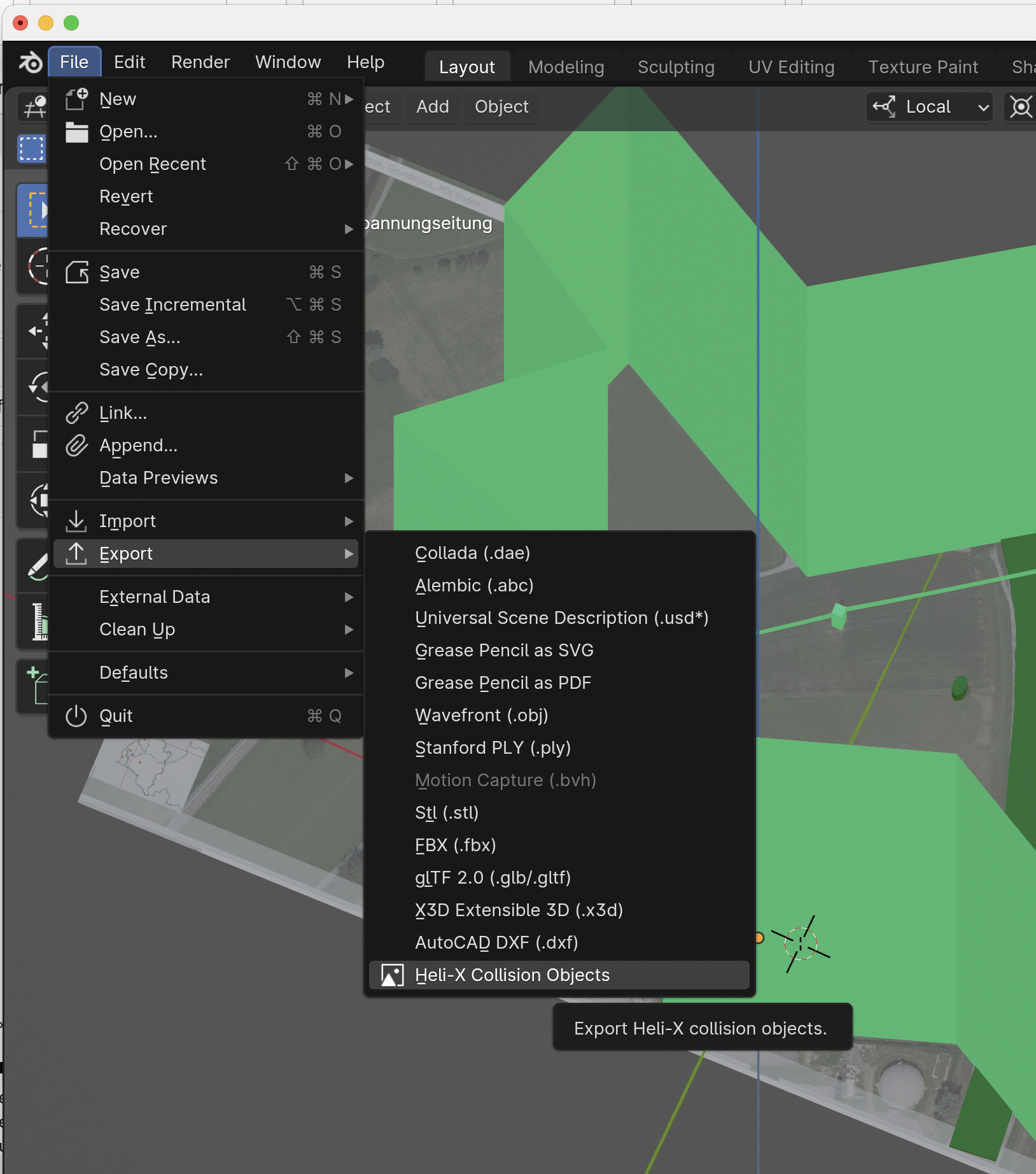Export as FBX (.fbx)
1036x1174 pixels.
click(x=559, y=845)
